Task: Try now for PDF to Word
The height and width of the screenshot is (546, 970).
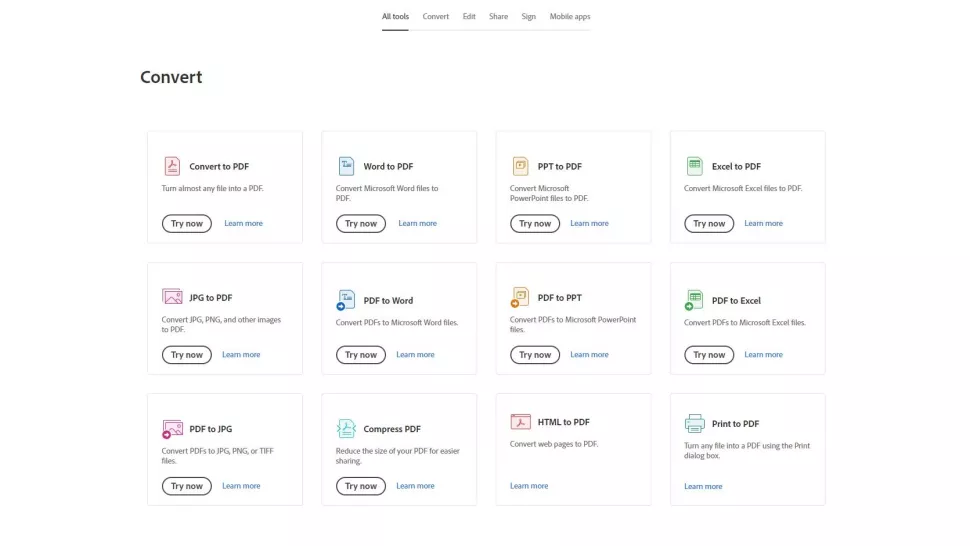Action: pos(361,354)
